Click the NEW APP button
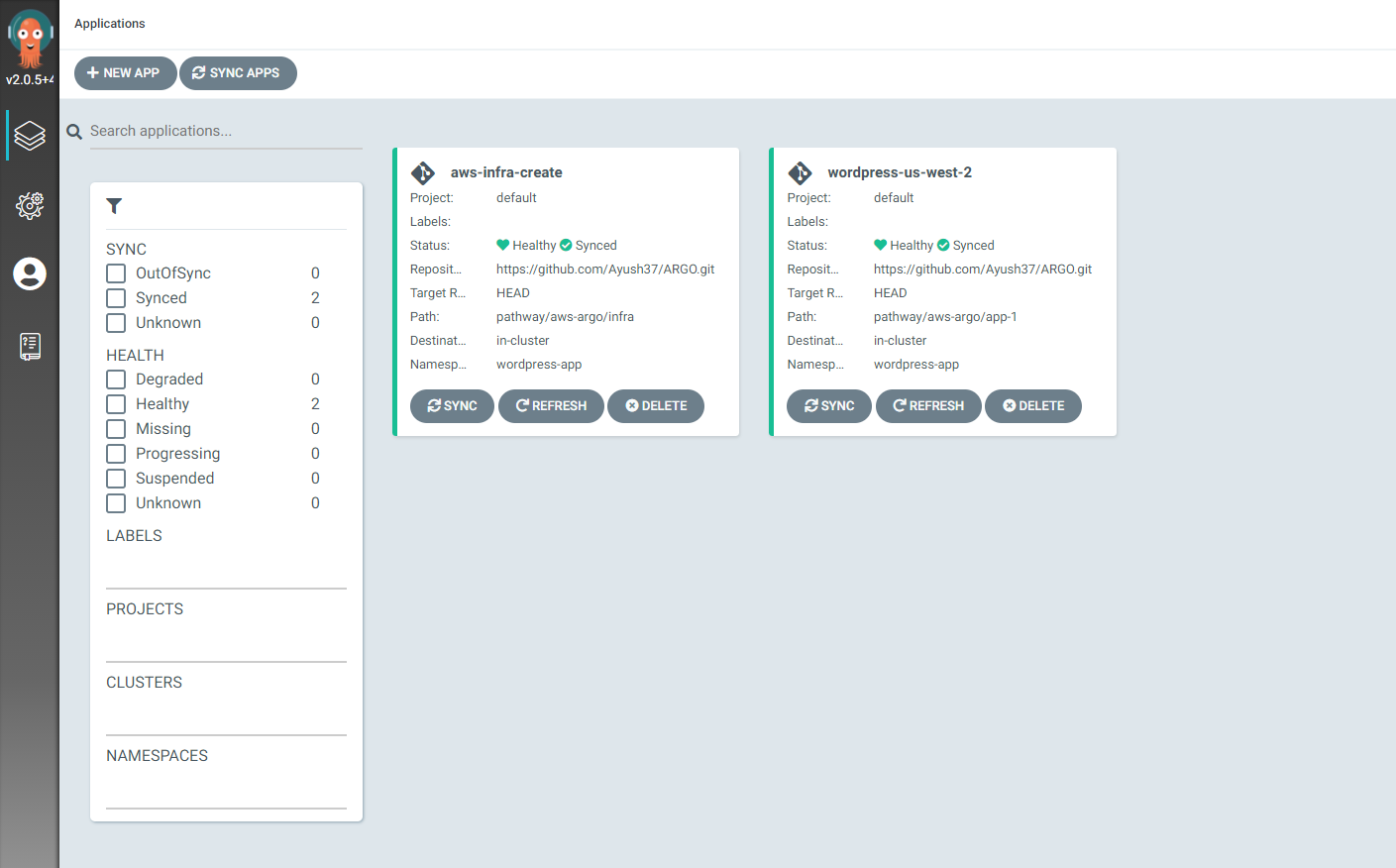The image size is (1396, 868). tap(125, 72)
